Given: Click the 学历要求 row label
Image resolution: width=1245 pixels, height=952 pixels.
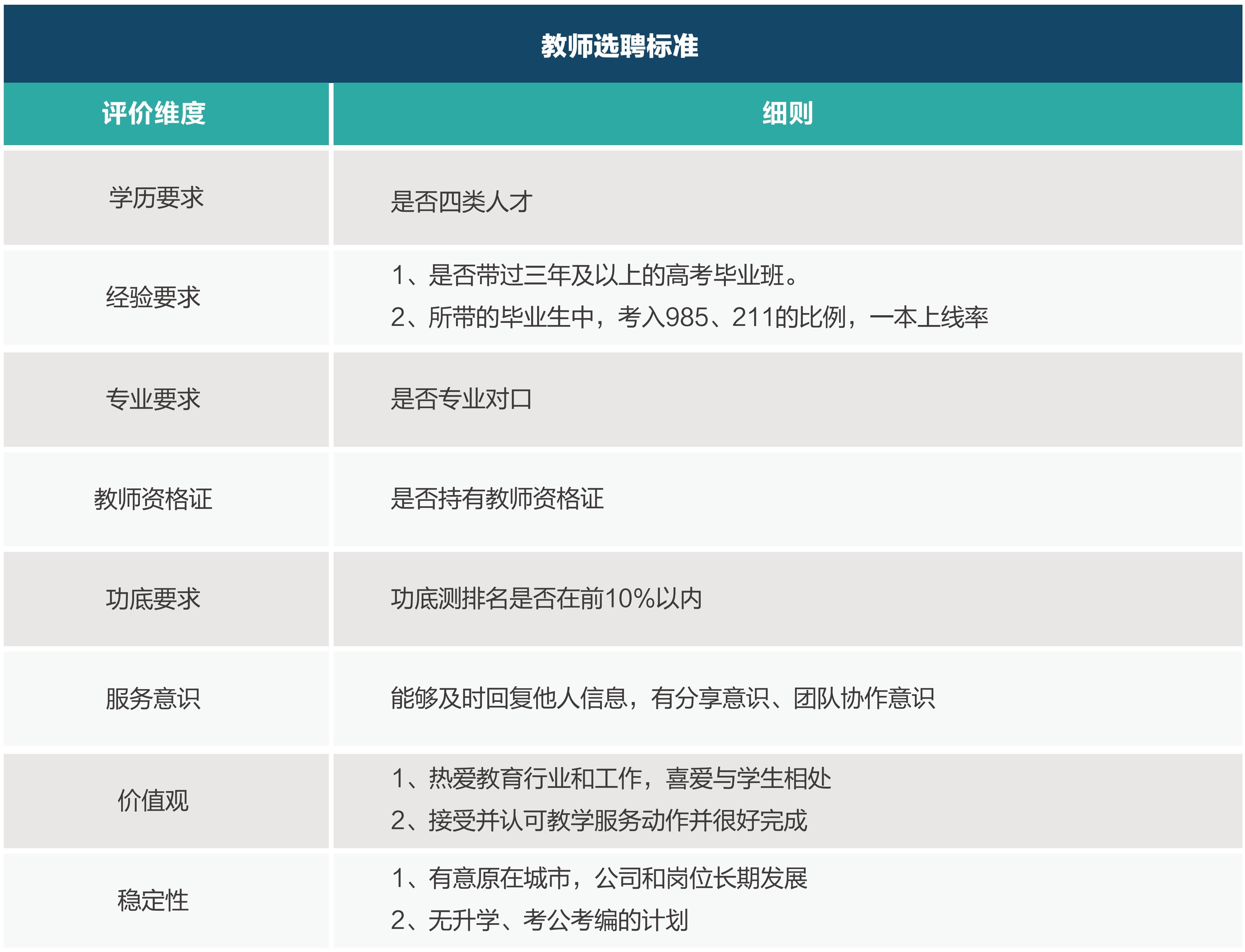Looking at the screenshot, I should (x=156, y=198).
